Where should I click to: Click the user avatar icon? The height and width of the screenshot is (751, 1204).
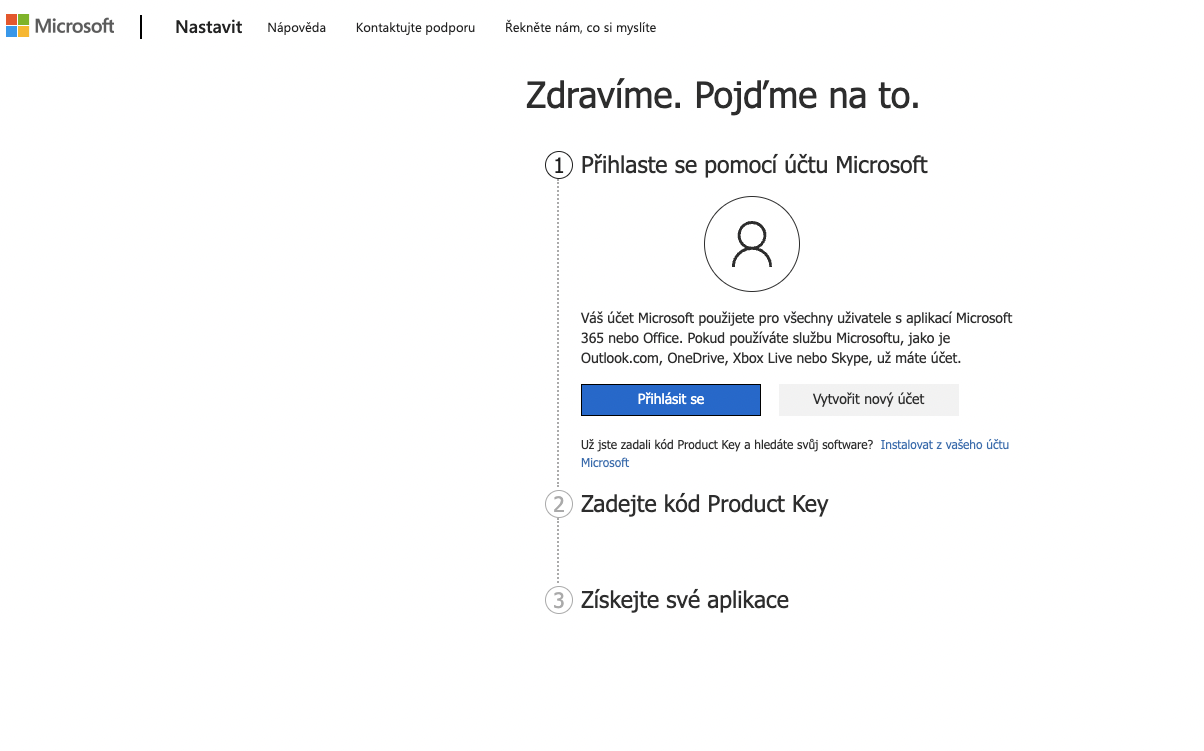tap(752, 244)
